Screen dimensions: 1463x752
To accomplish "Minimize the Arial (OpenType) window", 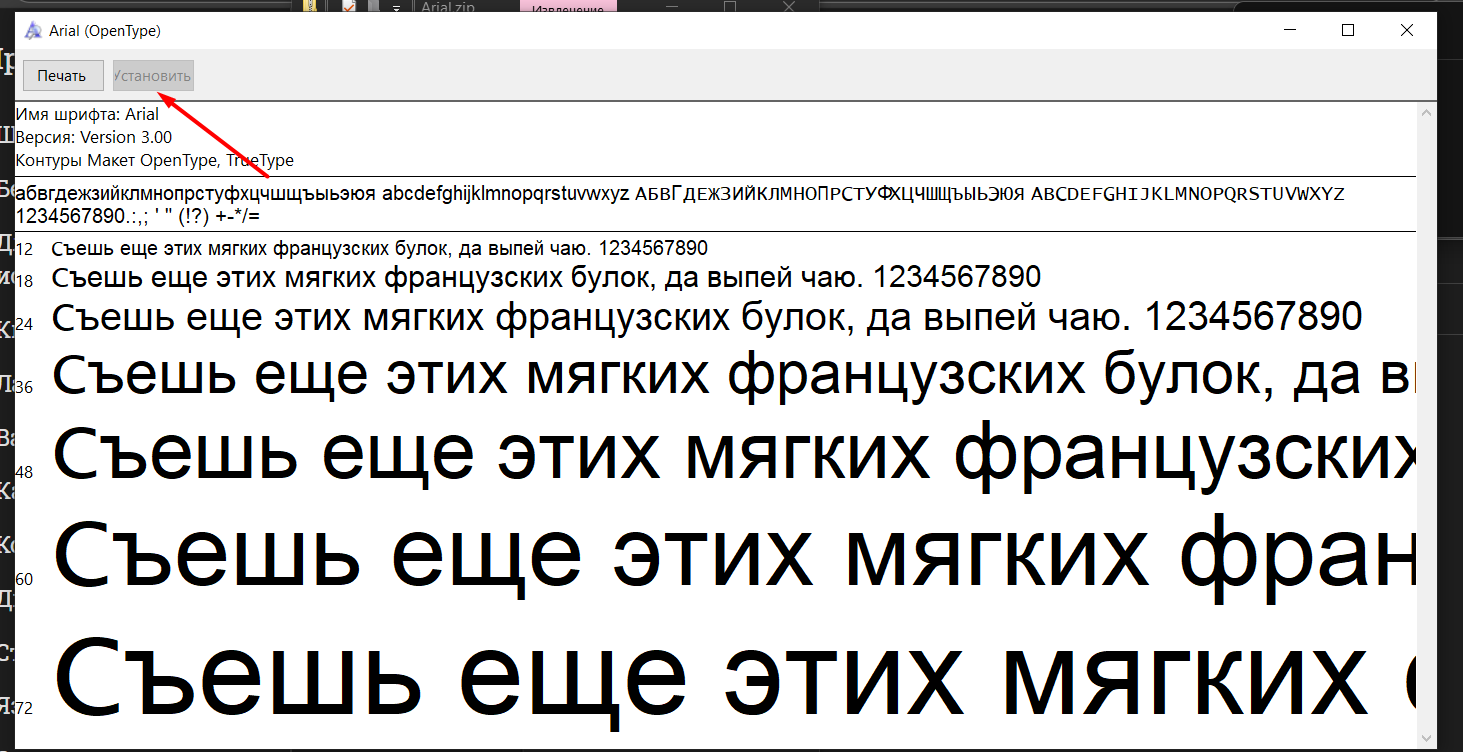I will pos(1289,30).
